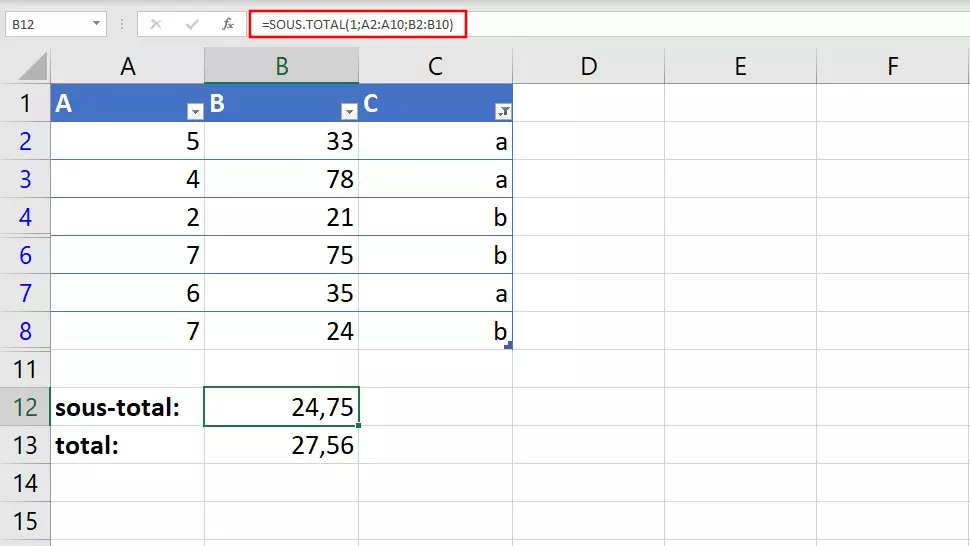
Task: Select row 13 header
Action: coord(25,445)
